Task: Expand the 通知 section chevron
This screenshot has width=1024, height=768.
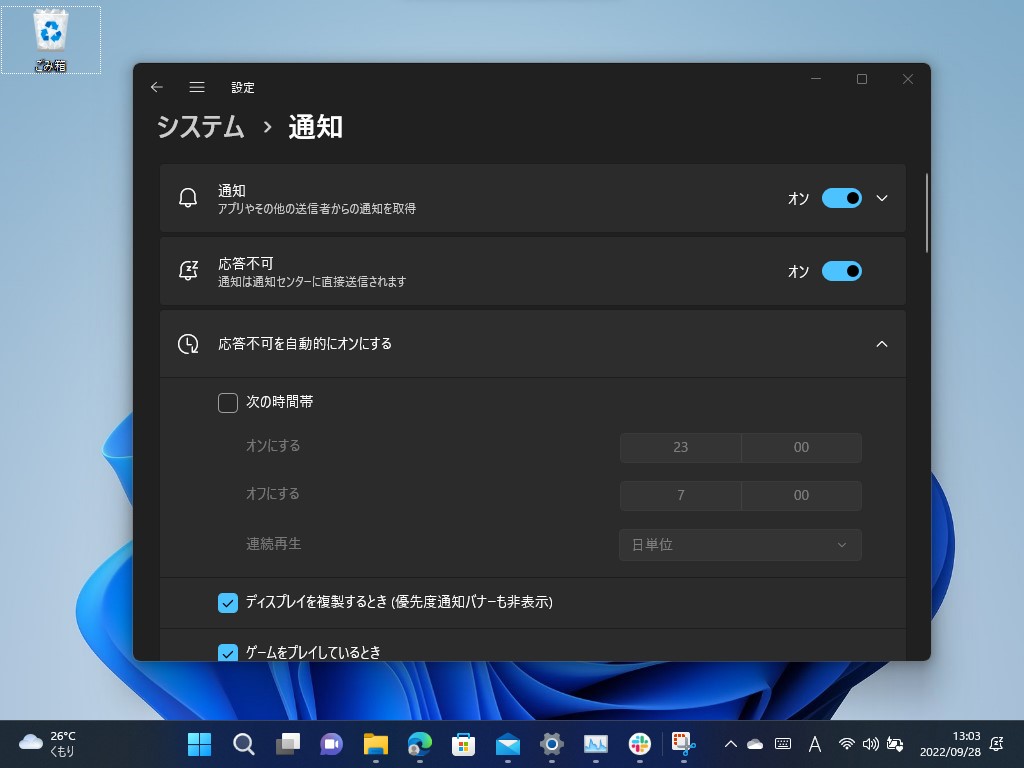Action: tap(882, 198)
